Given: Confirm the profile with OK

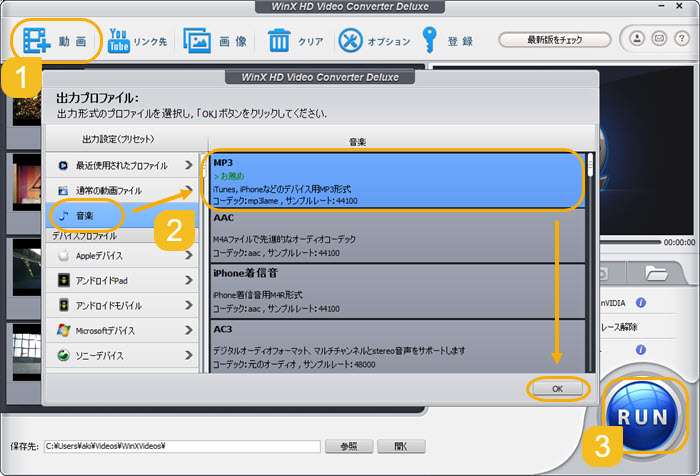Looking at the screenshot, I should click(x=557, y=389).
